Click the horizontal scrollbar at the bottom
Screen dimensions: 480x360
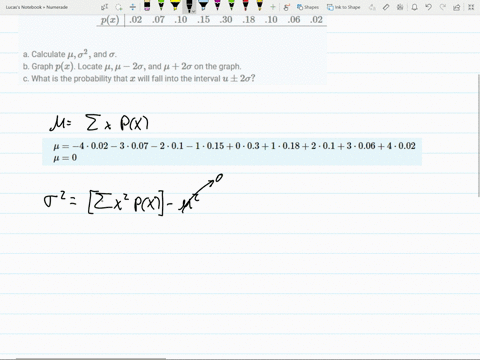(x=91, y=359)
